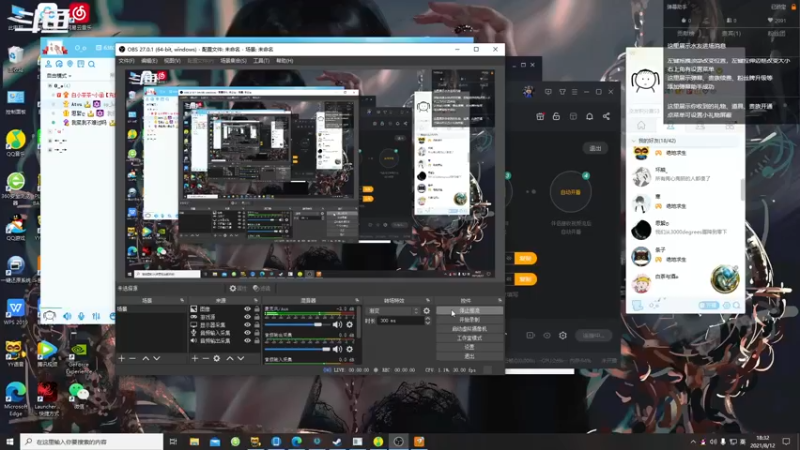The height and width of the screenshot is (450, 800).
Task: Collapse the 我的好友 friends group
Action: click(634, 141)
